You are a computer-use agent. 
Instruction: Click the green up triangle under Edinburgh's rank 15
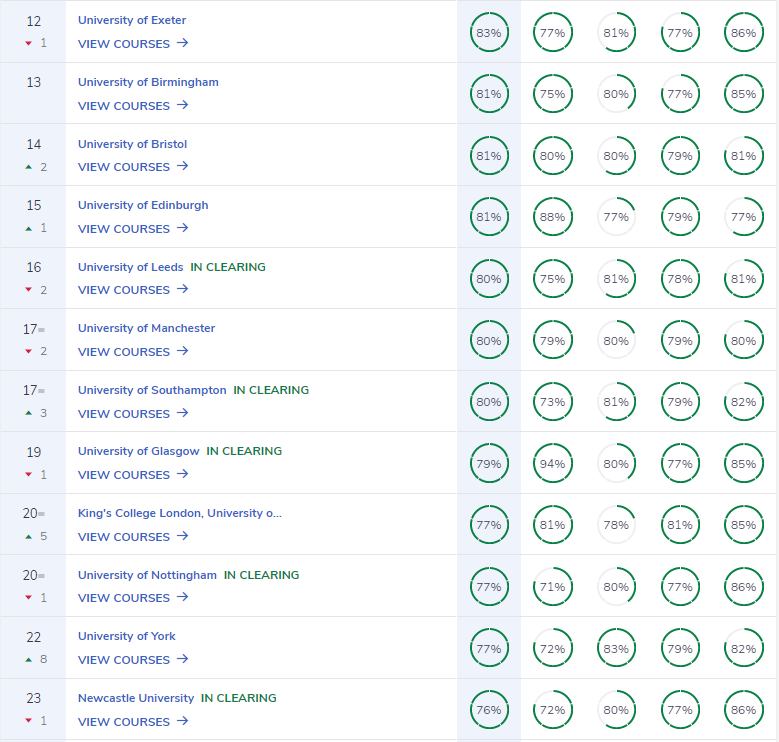click(29, 228)
